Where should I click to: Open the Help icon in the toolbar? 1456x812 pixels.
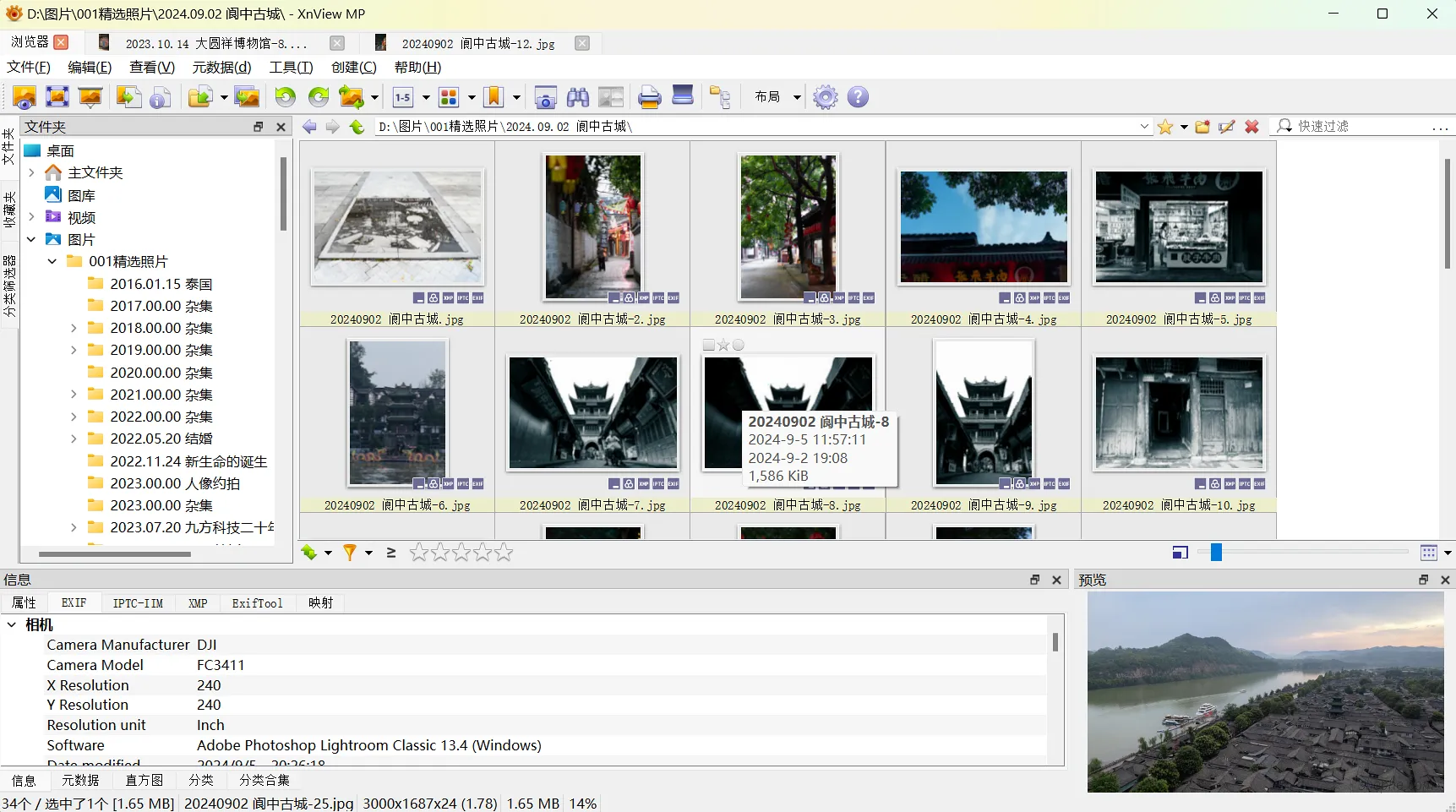pos(858,97)
